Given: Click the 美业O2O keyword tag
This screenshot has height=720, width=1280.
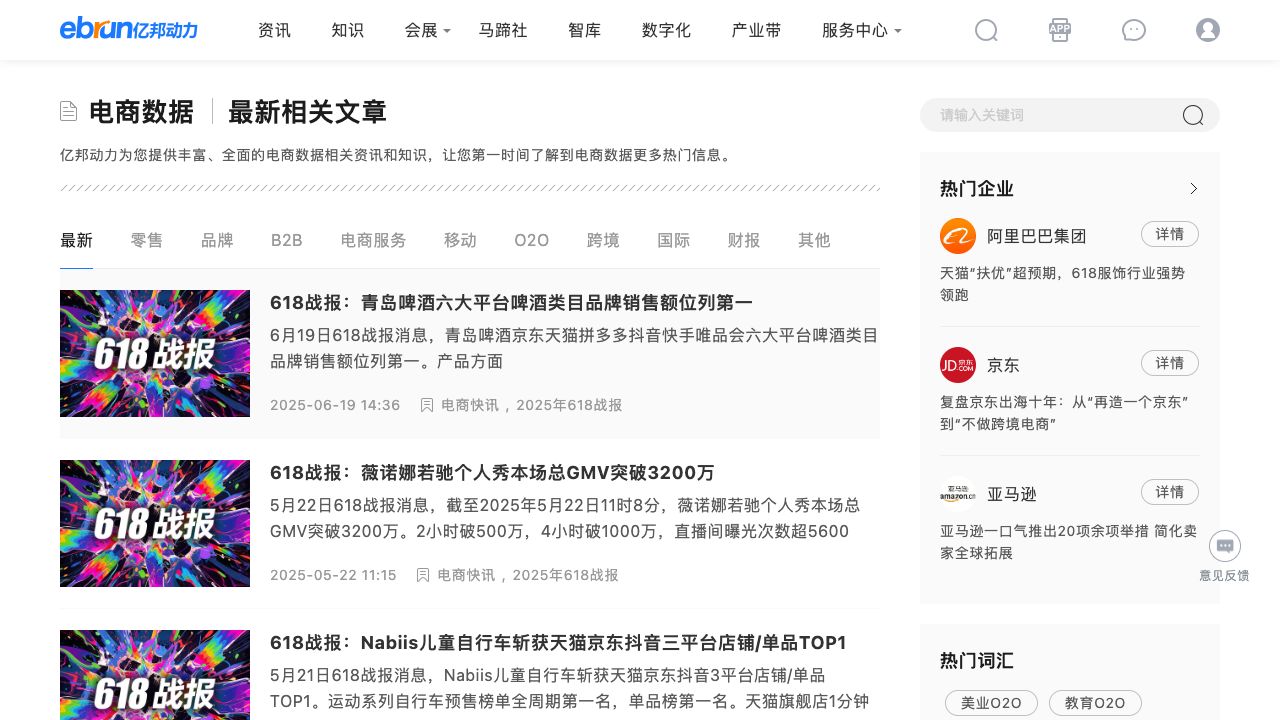Looking at the screenshot, I should pyautogui.click(x=991, y=703).
